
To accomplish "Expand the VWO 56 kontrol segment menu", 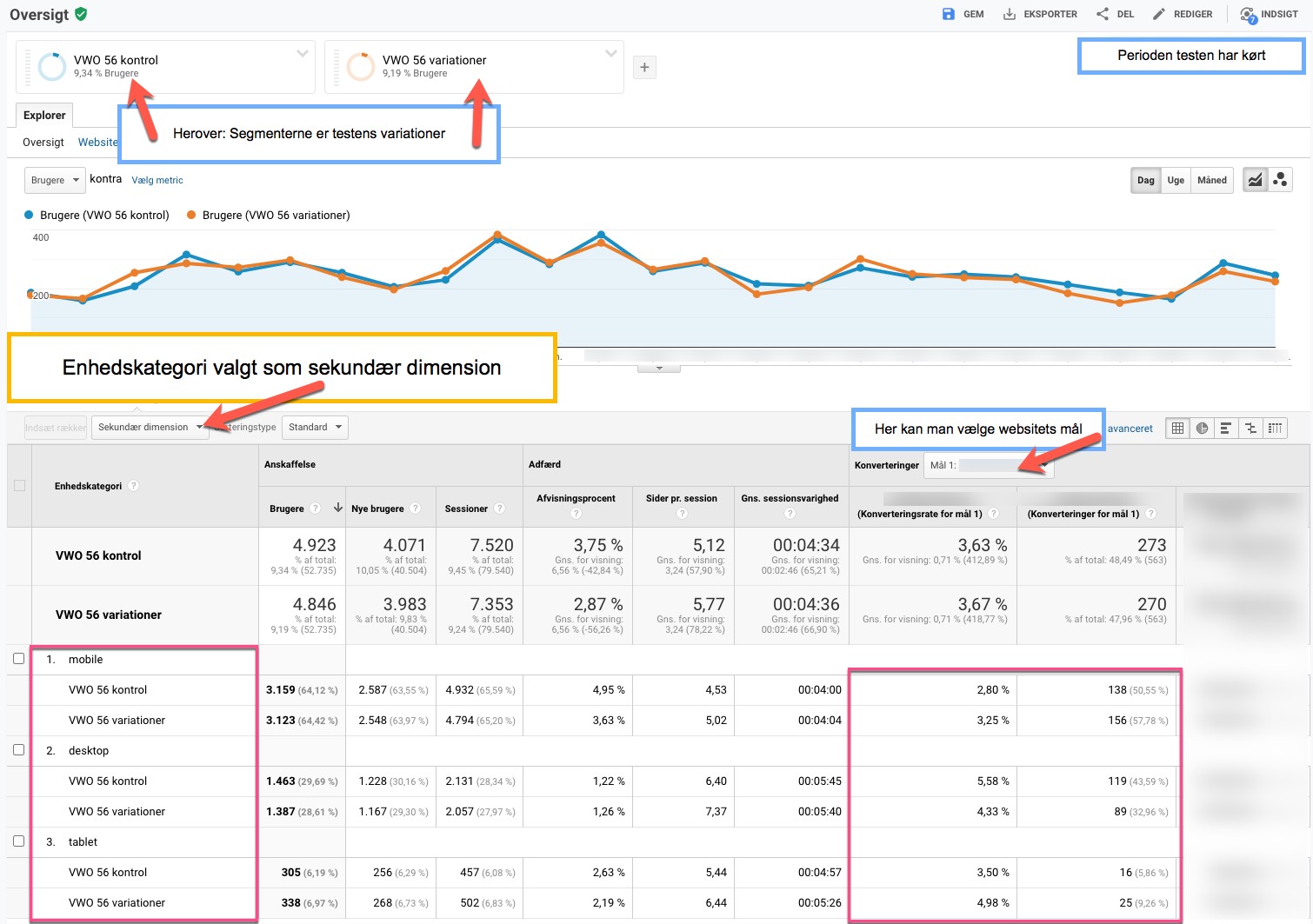I will [x=303, y=54].
